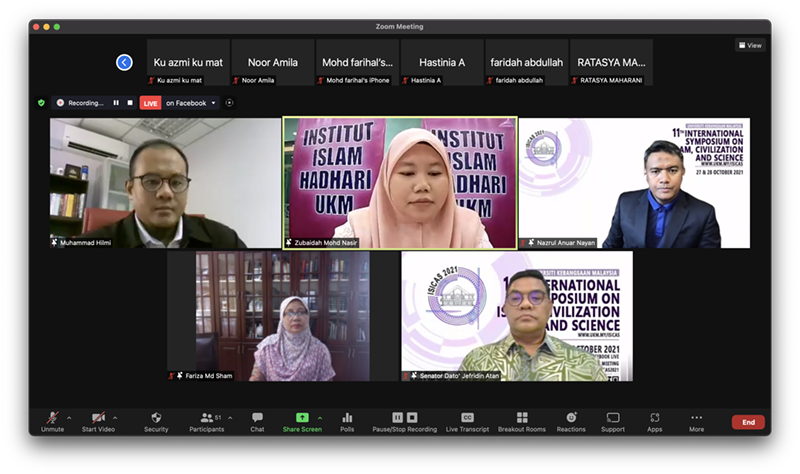Open the View layout menu
This screenshot has width=800, height=474.
coord(750,45)
